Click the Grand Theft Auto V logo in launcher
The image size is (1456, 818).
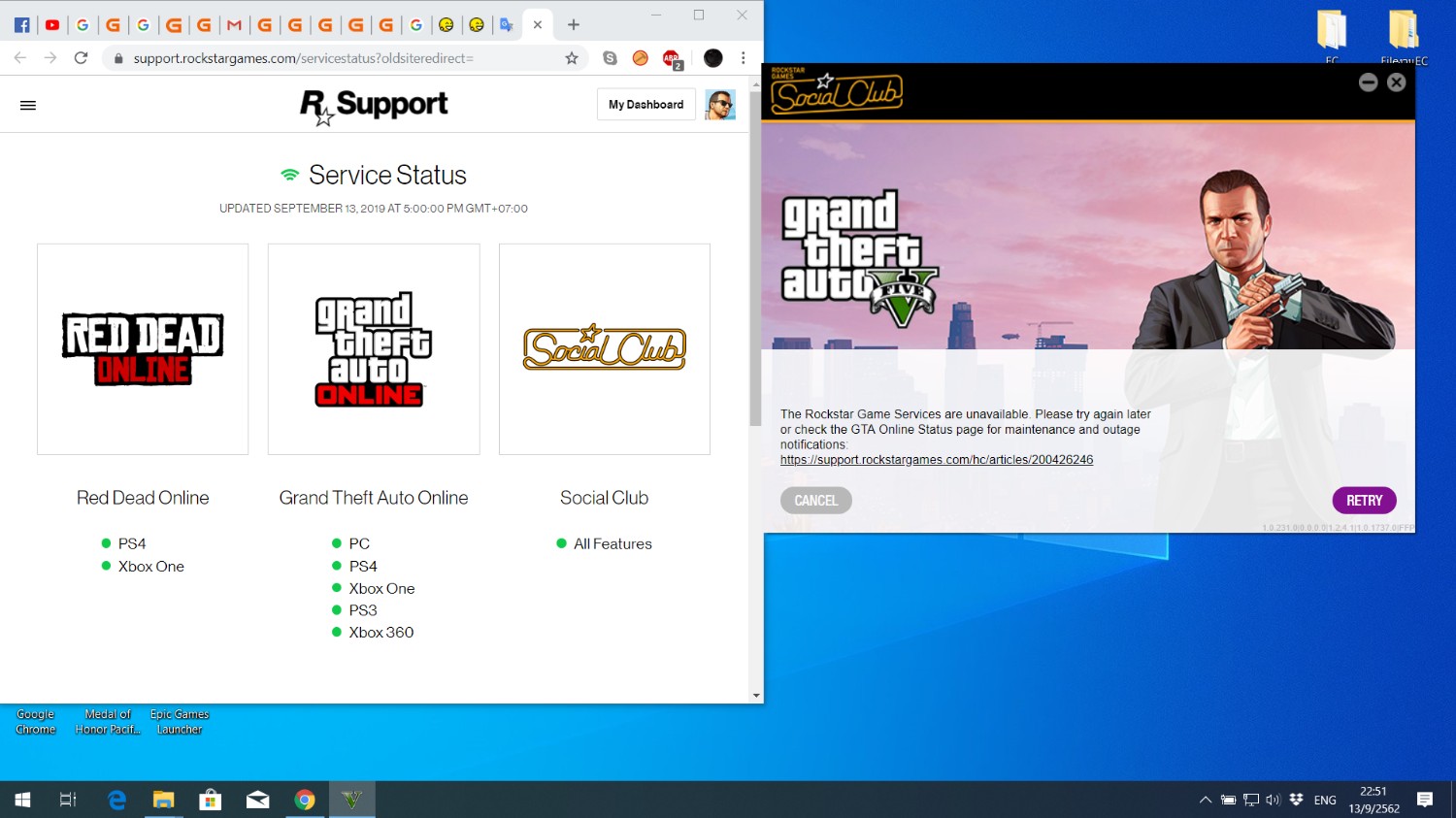coord(859,258)
